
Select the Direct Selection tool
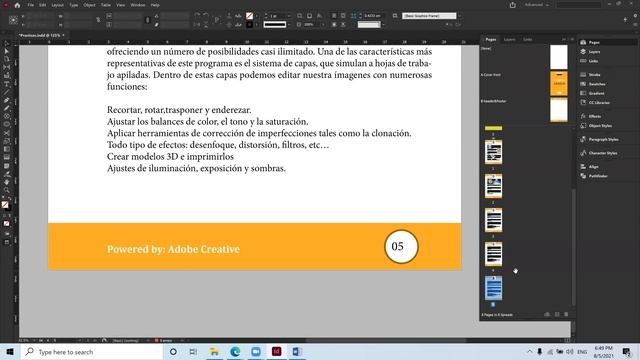7,51
